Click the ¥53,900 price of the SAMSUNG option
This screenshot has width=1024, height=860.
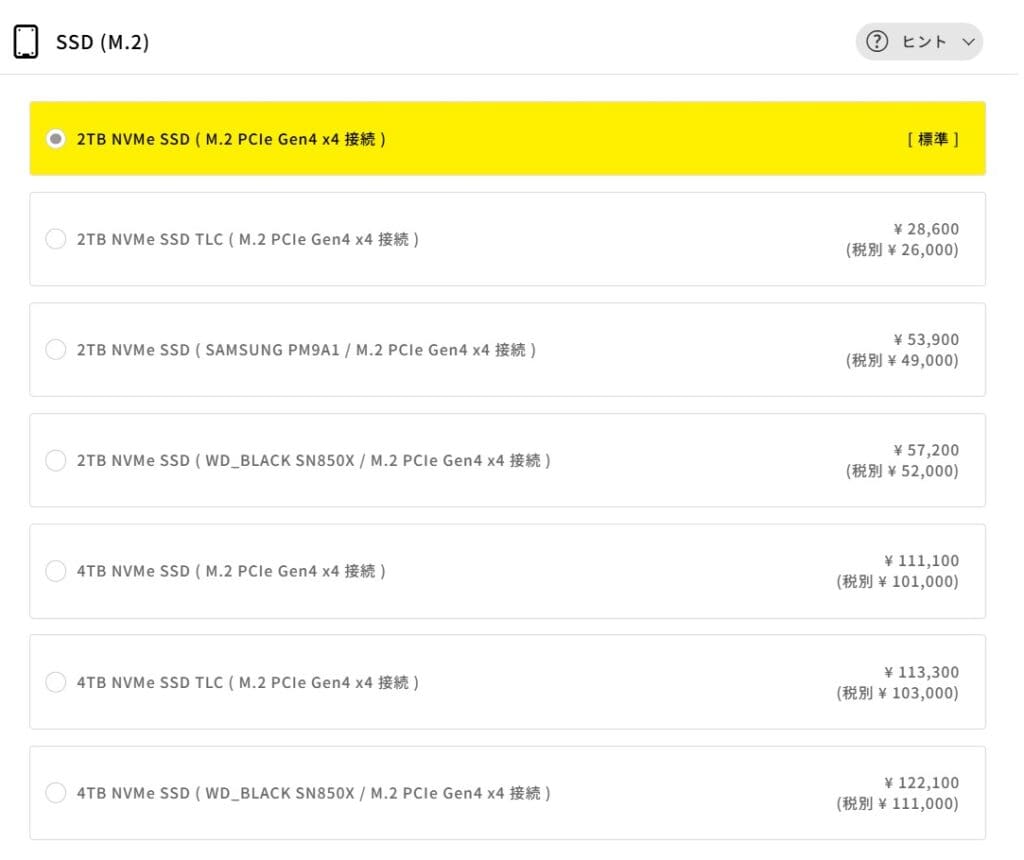point(926,340)
